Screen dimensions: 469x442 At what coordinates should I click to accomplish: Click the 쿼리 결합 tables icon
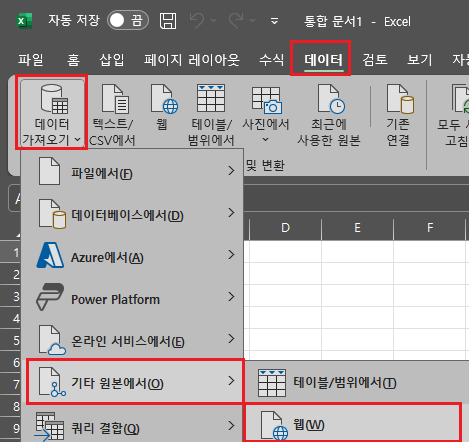pos(49,427)
